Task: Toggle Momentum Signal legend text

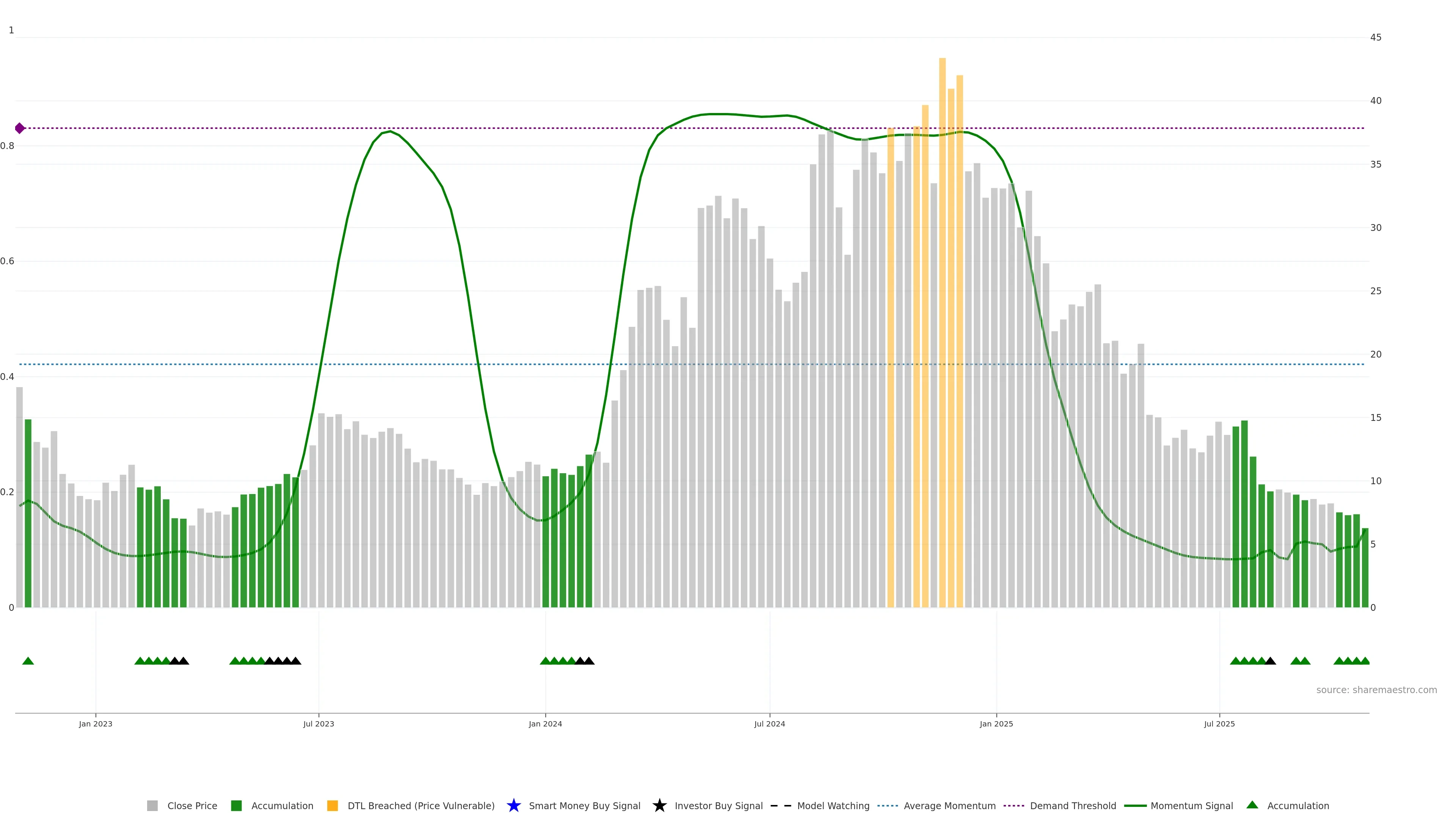Action: click(1191, 805)
